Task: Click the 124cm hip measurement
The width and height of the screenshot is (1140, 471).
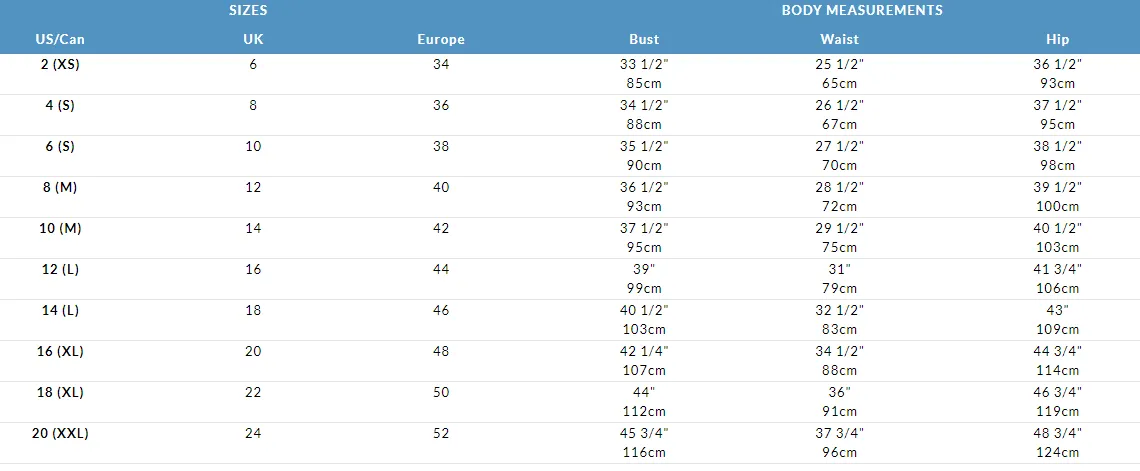Action: click(1058, 453)
